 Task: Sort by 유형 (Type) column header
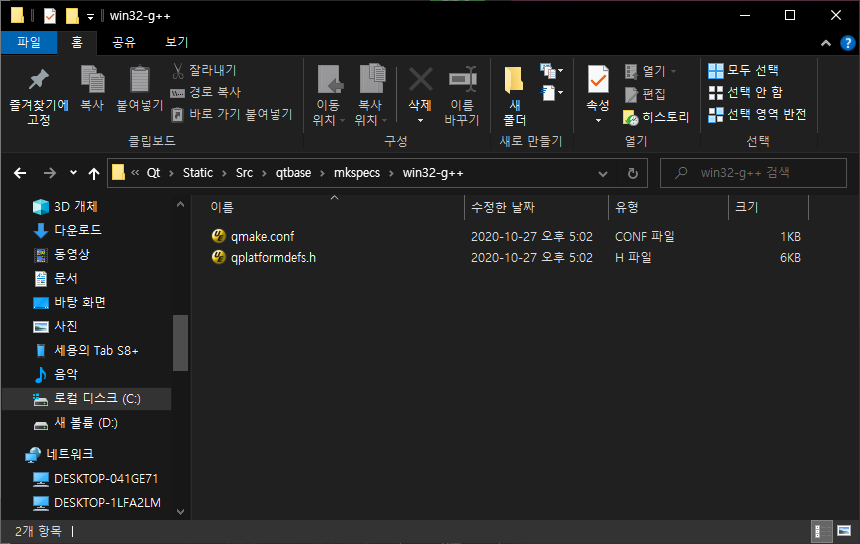pos(668,207)
